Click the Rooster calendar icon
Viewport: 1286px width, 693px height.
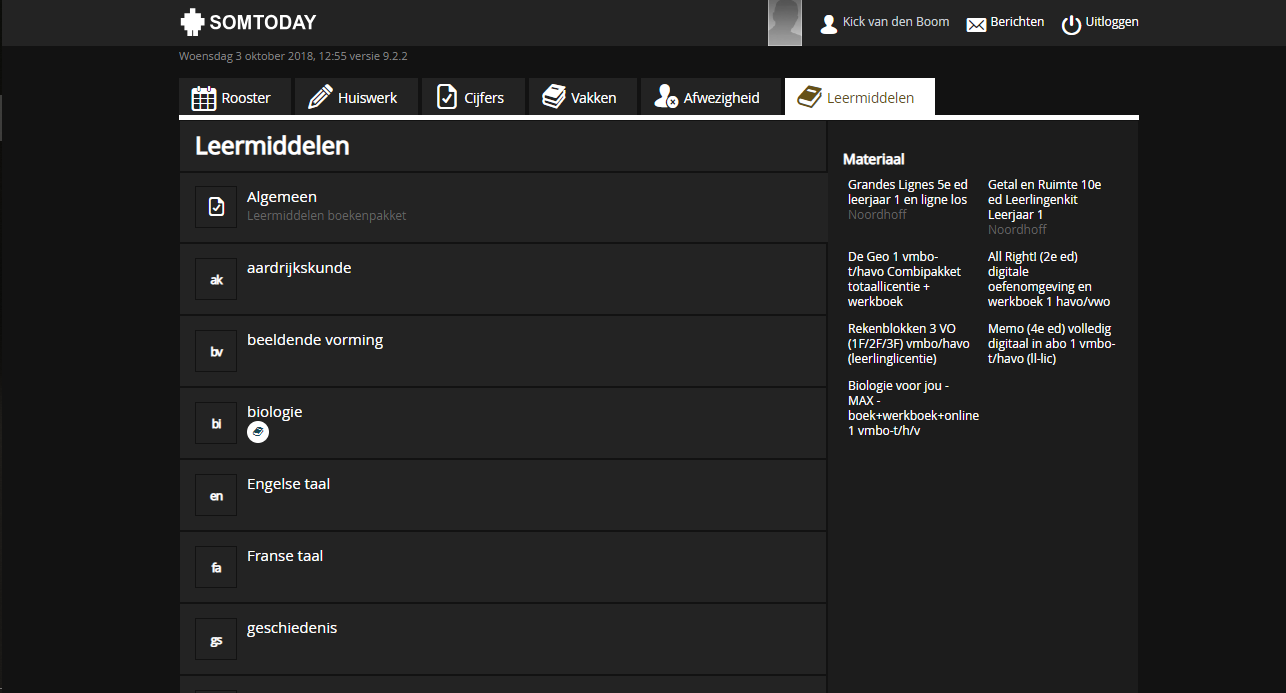[204, 98]
